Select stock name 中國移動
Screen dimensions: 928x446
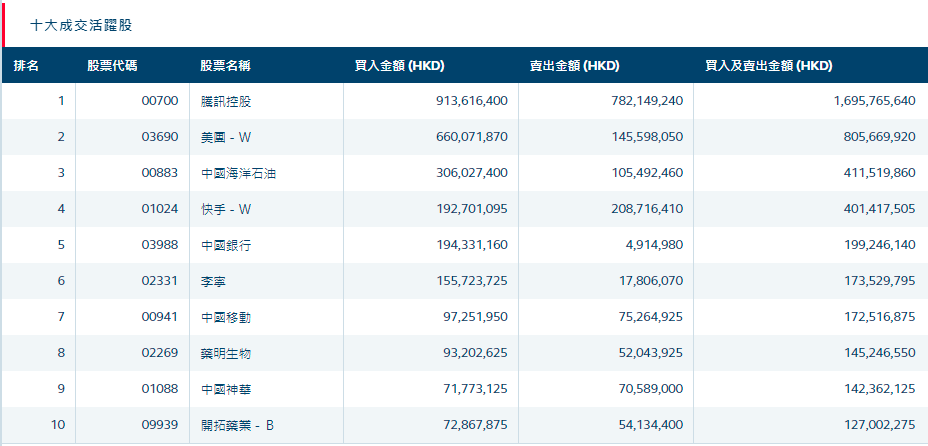pyautogui.click(x=226, y=318)
